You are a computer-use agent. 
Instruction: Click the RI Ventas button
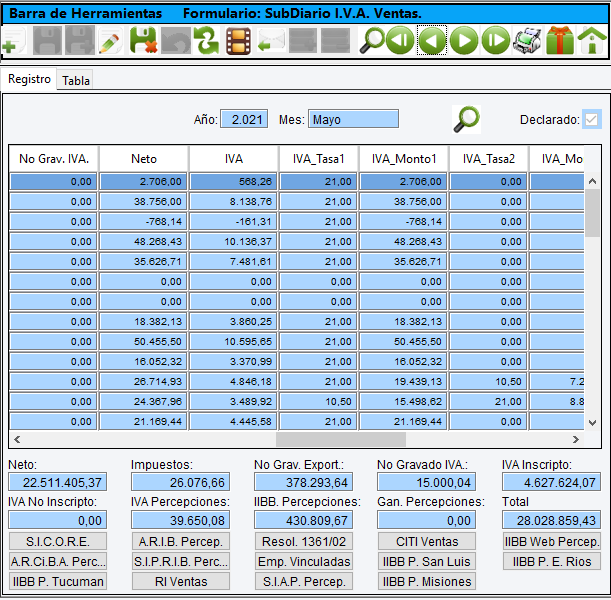pos(181,581)
